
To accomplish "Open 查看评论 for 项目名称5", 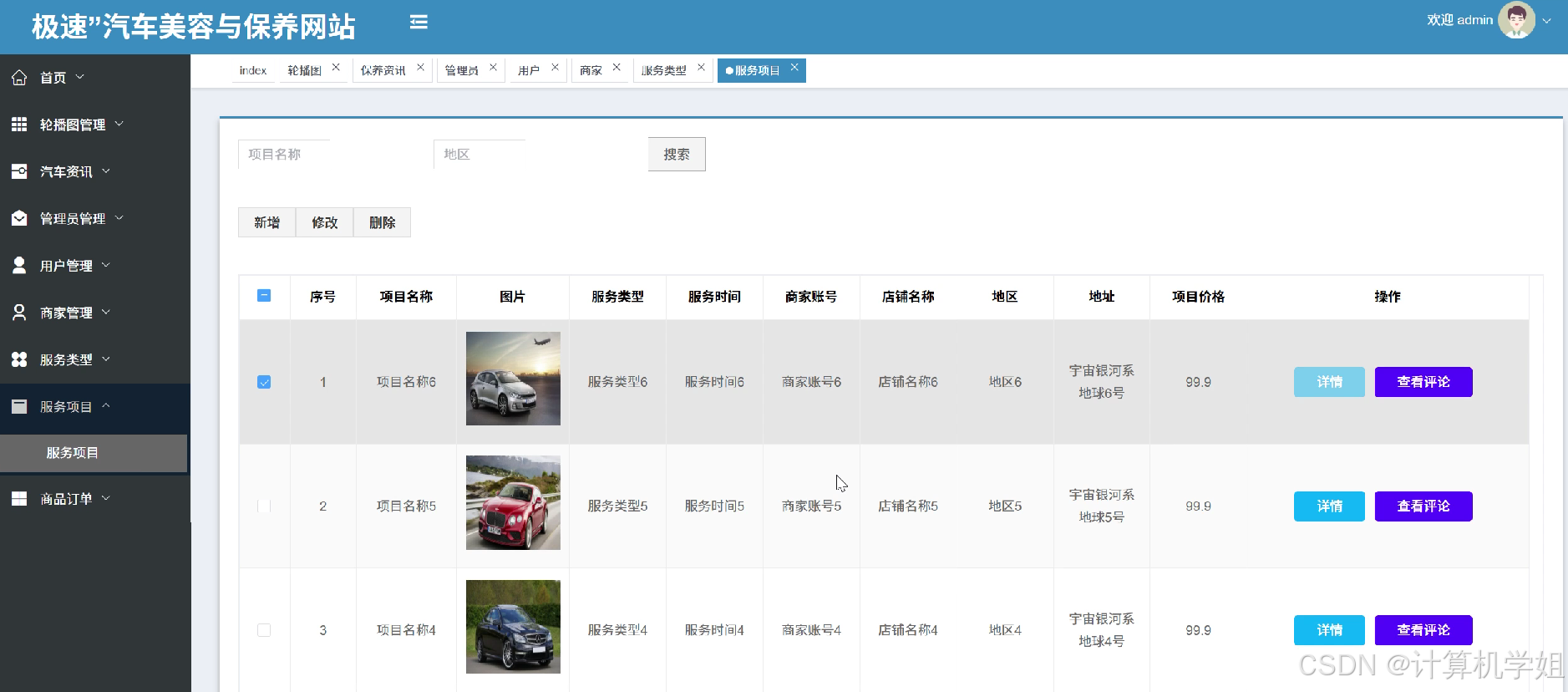I will (1423, 506).
